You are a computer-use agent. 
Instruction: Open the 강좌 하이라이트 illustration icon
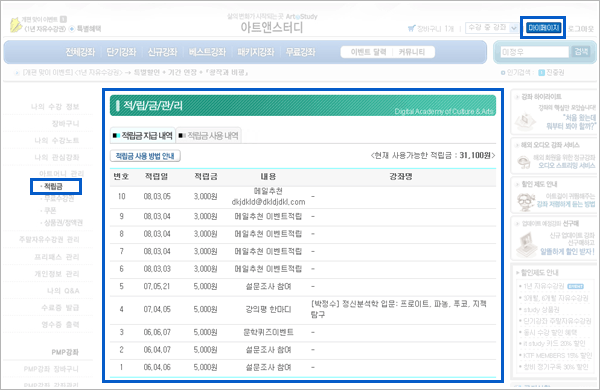525,121
